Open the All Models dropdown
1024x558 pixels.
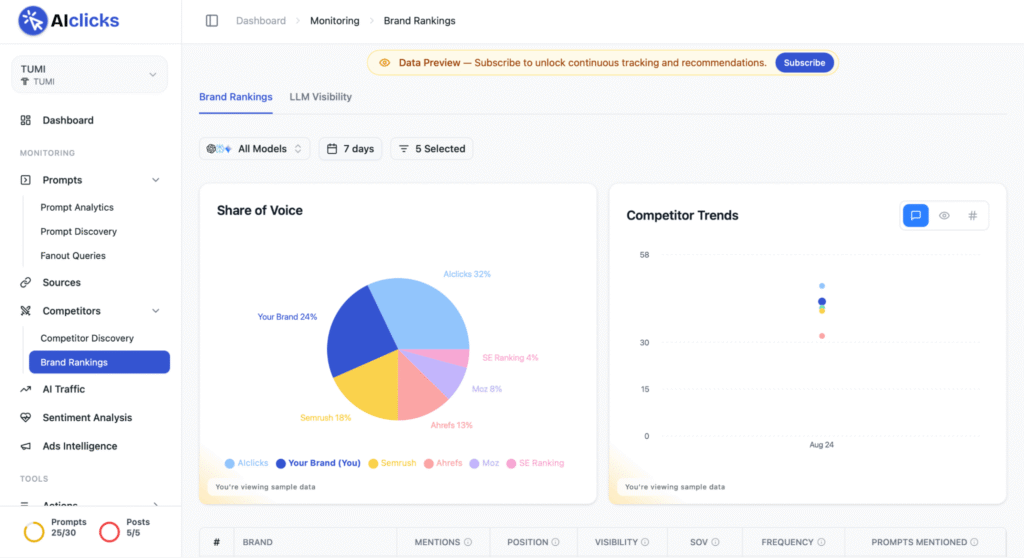(254, 149)
